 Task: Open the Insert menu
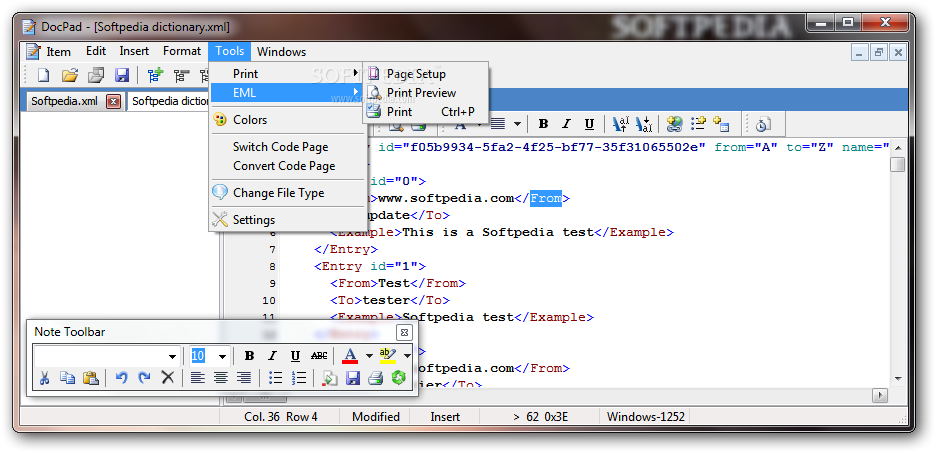134,51
